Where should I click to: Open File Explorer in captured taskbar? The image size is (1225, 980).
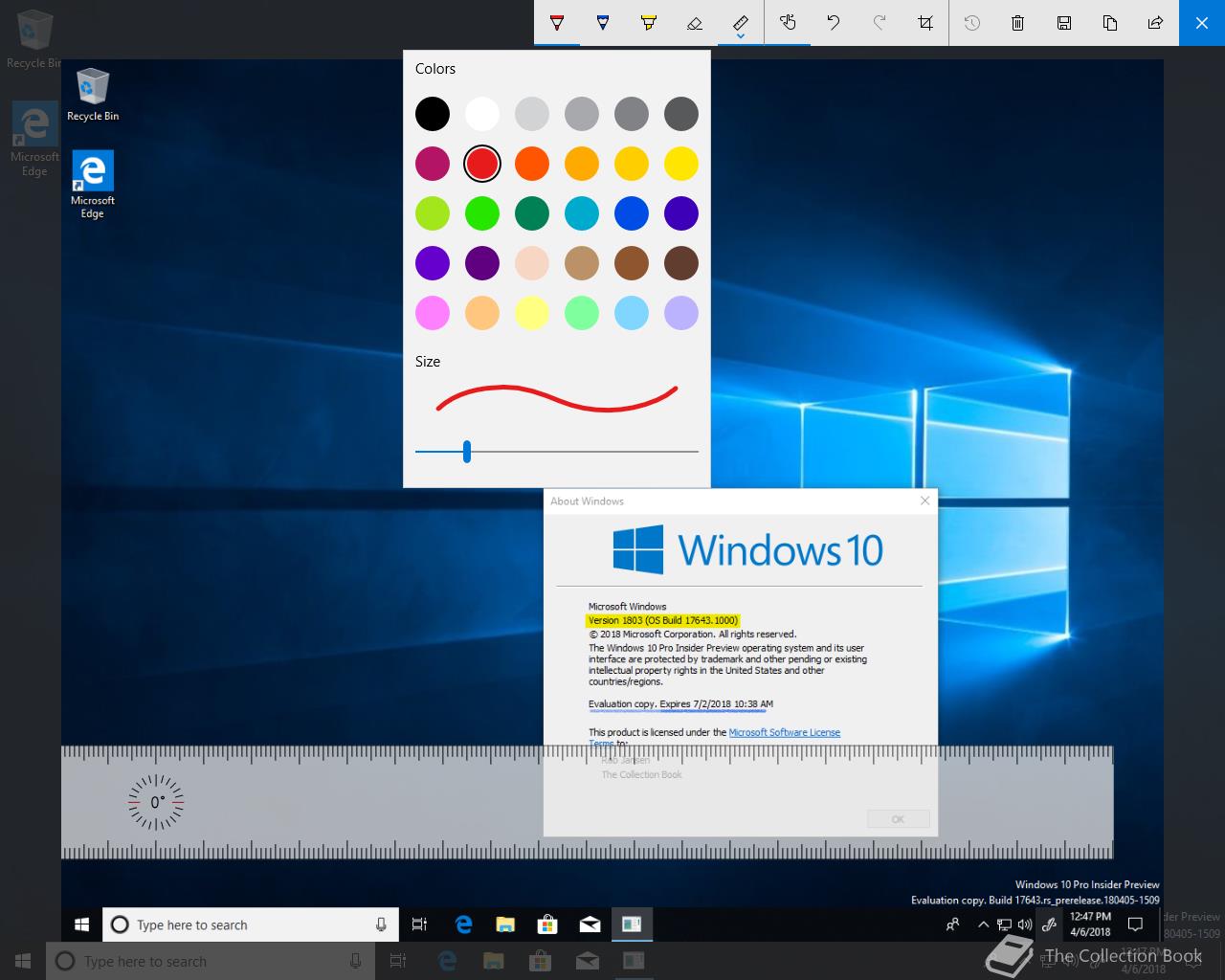(x=505, y=924)
